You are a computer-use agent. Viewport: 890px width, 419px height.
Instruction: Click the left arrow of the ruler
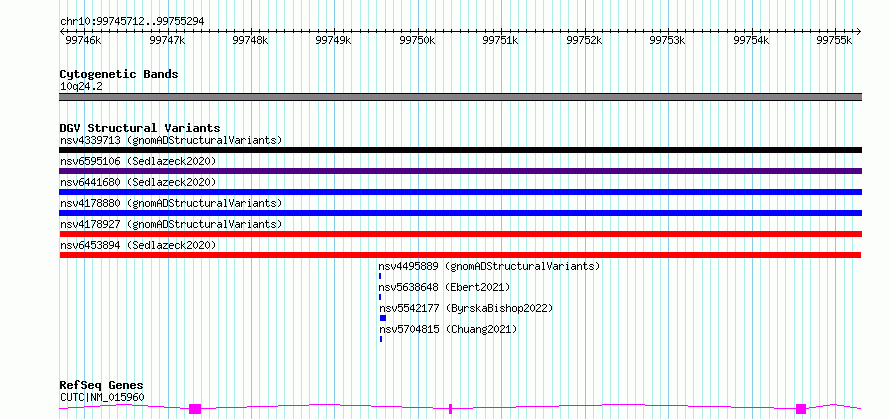pyautogui.click(x=62, y=31)
